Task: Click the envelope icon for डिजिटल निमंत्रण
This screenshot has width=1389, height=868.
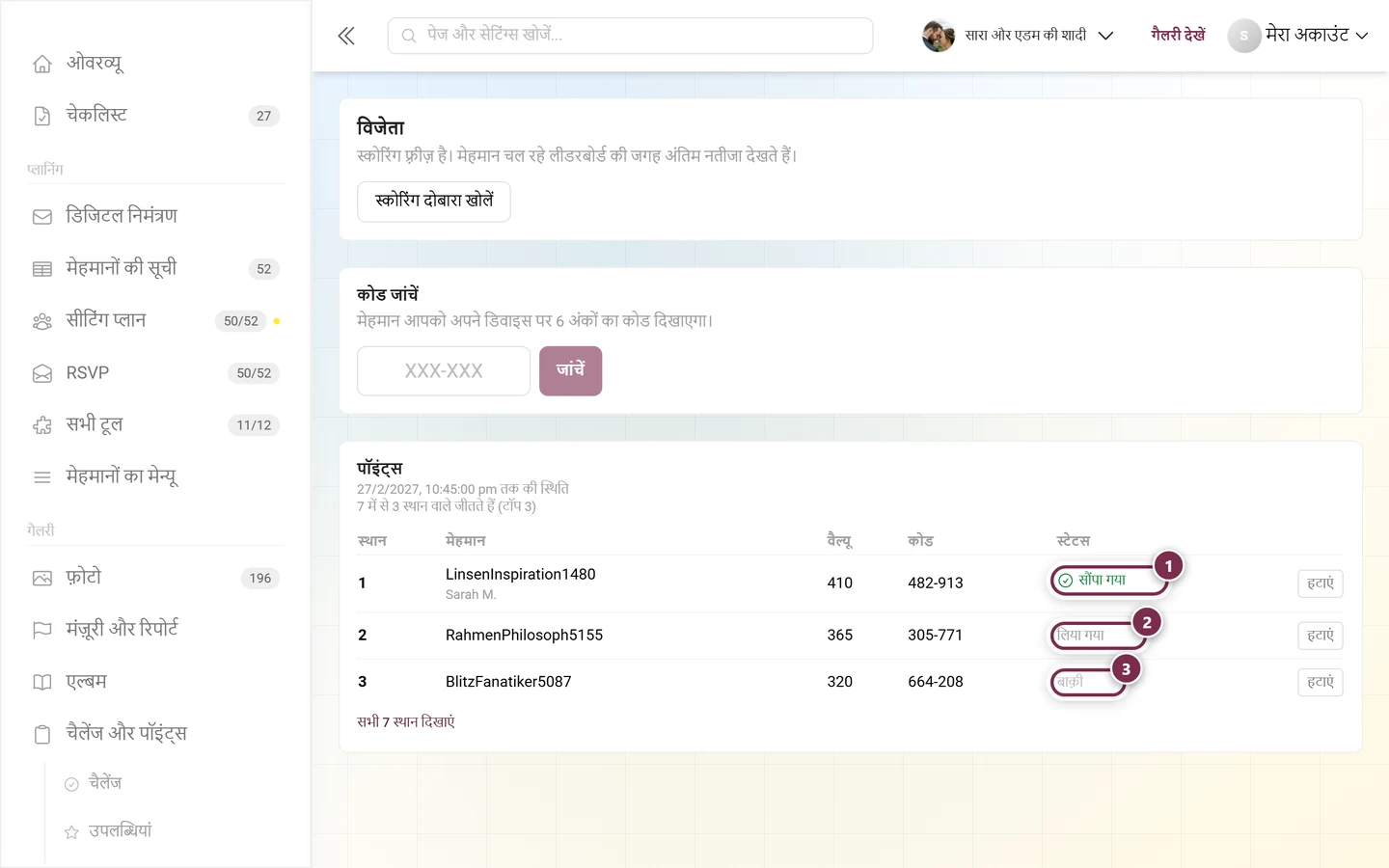Action: 42,217
